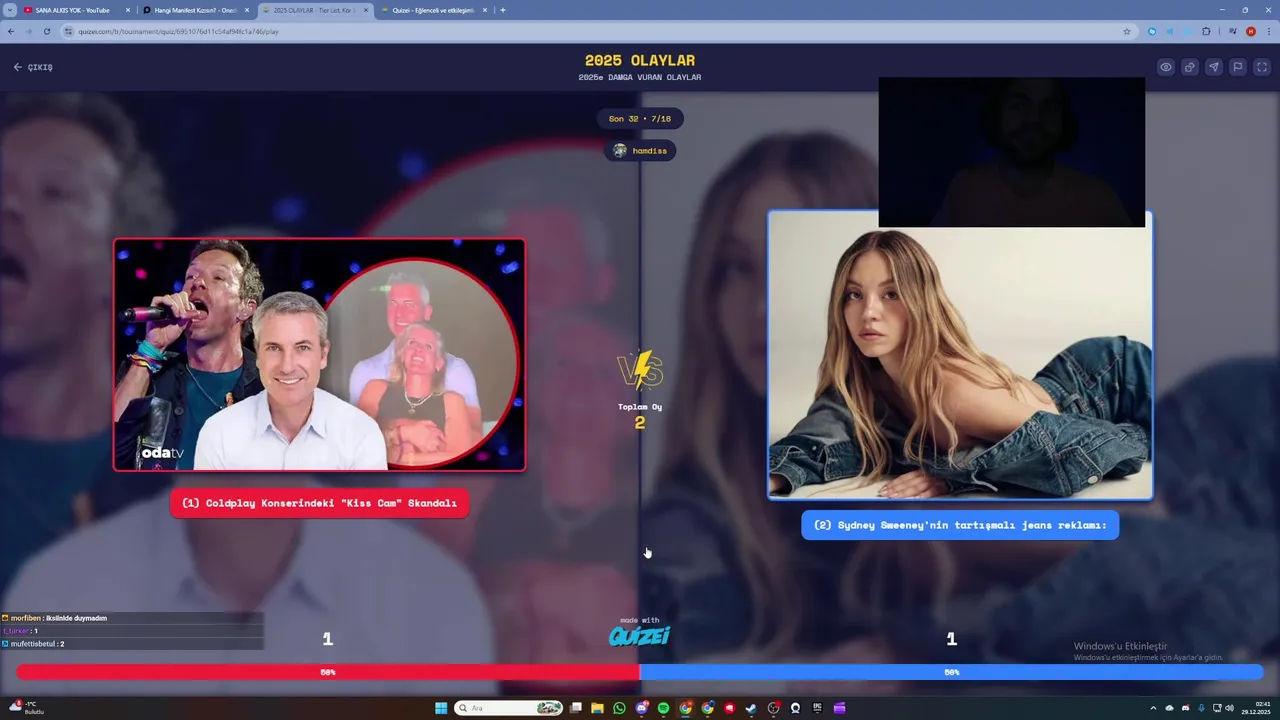Select the Sydney Sweeney jeans photo

tap(960, 355)
